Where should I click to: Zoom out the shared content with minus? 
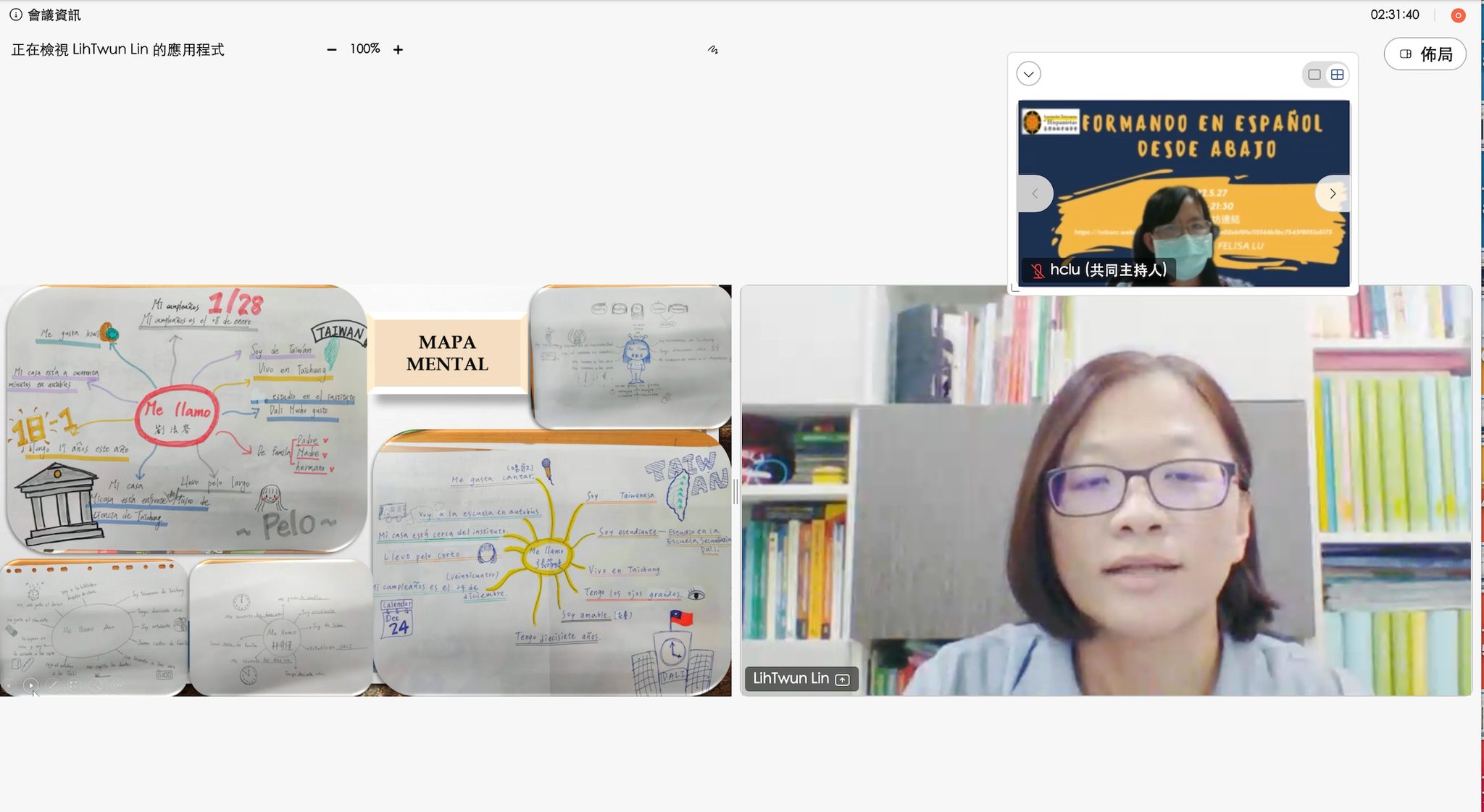coord(332,49)
